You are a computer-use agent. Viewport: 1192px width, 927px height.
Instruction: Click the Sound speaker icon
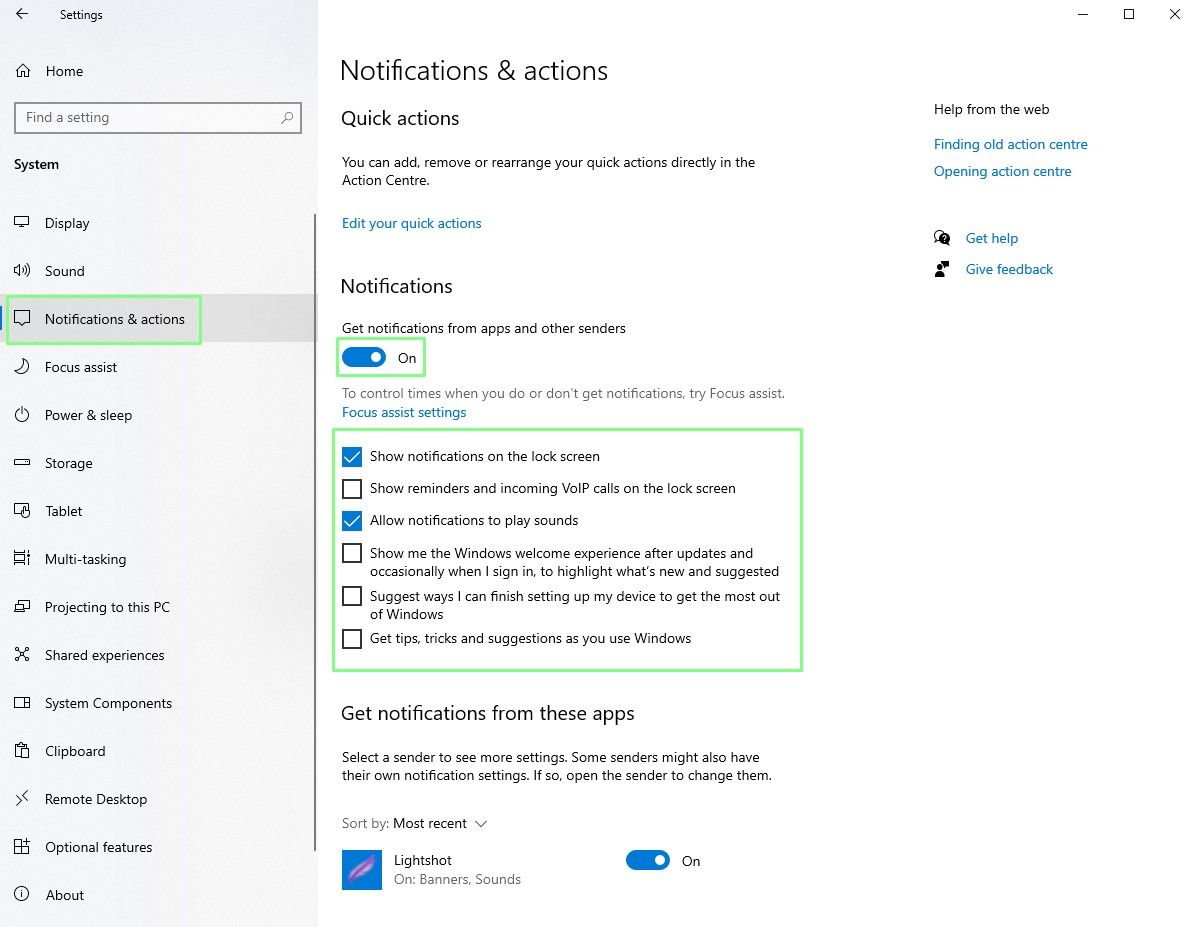click(23, 271)
